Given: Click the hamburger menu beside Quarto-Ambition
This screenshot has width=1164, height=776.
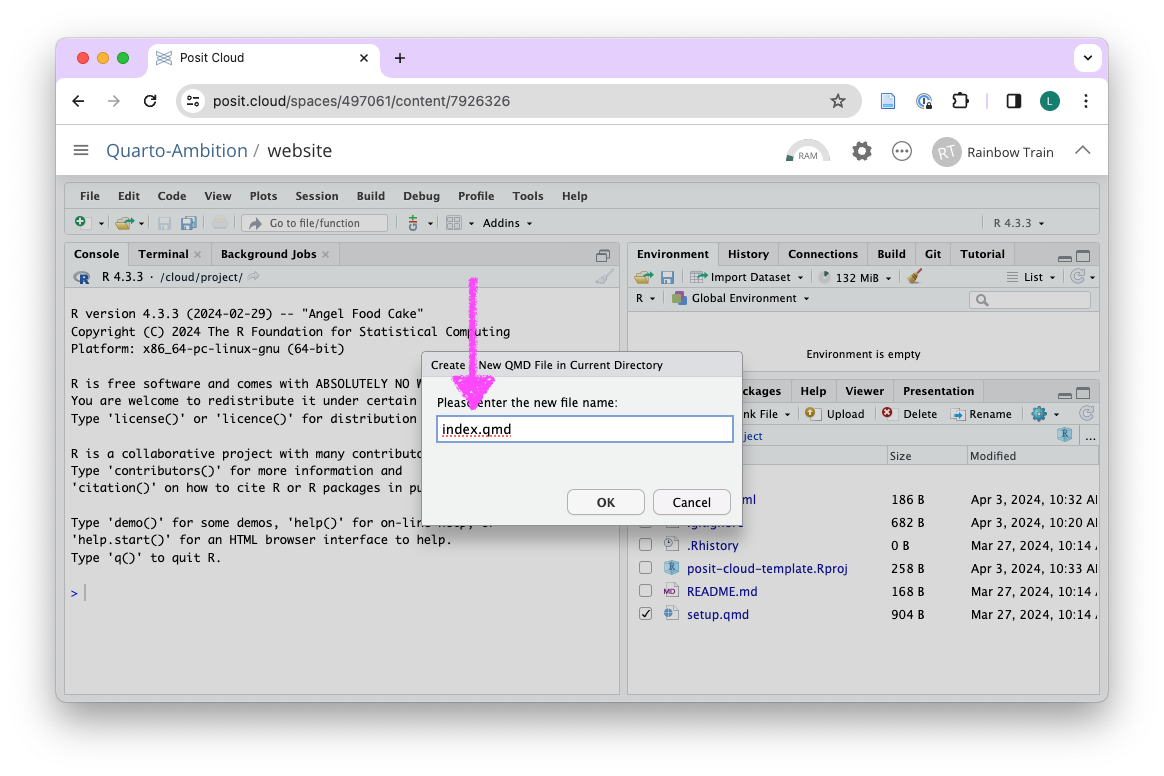Looking at the screenshot, I should click(x=81, y=151).
